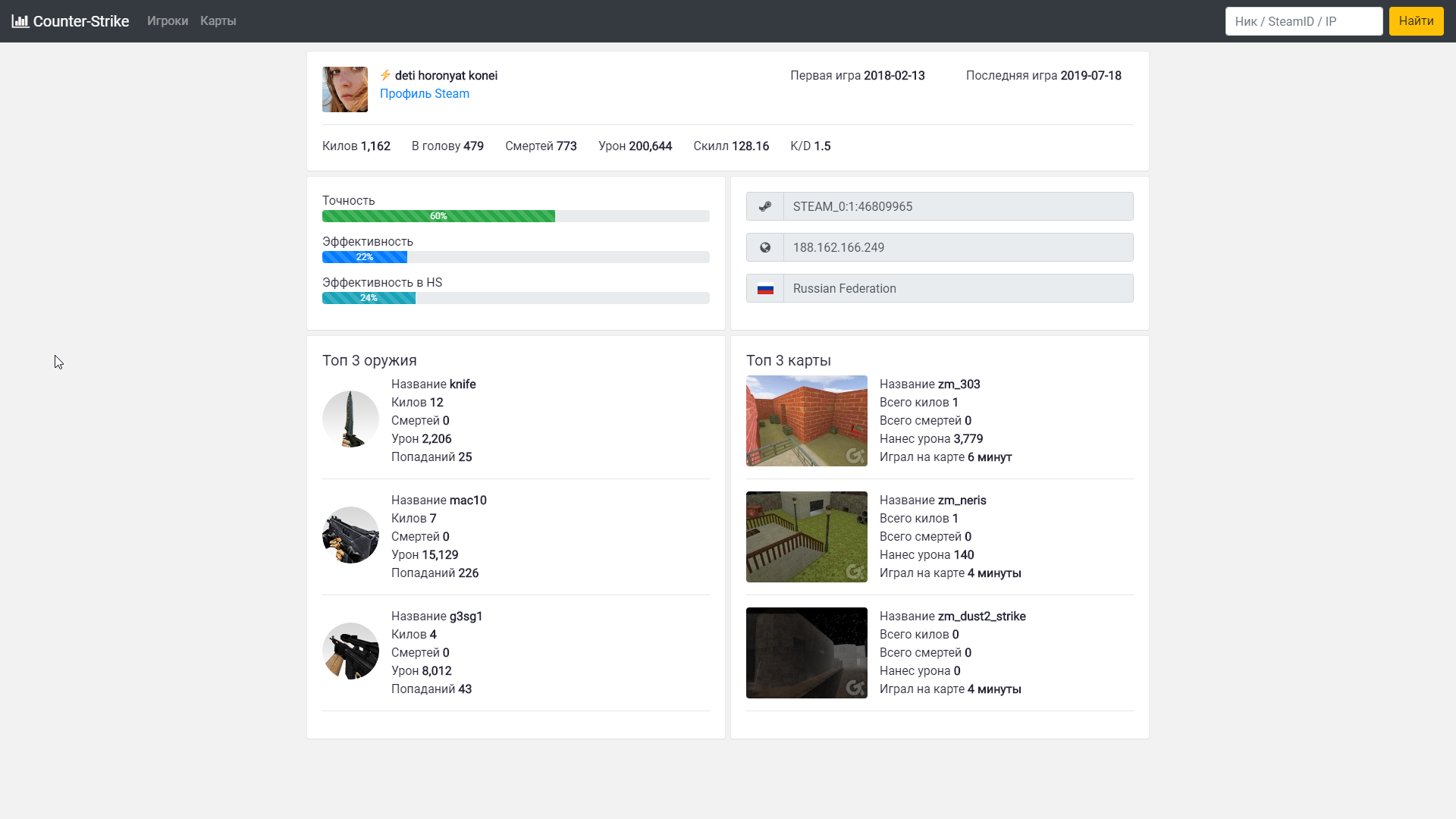
Task: Click the Название mac10 label
Action: point(439,500)
